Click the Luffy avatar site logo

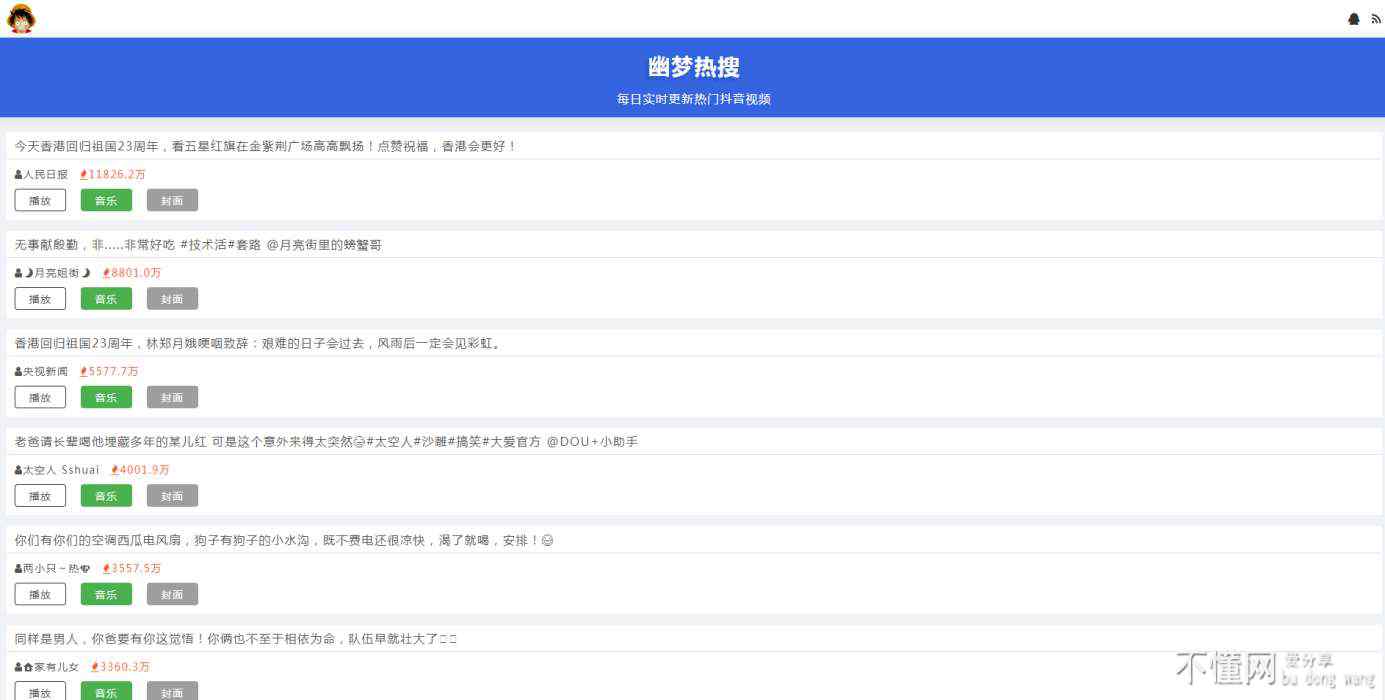pyautogui.click(x=21, y=19)
